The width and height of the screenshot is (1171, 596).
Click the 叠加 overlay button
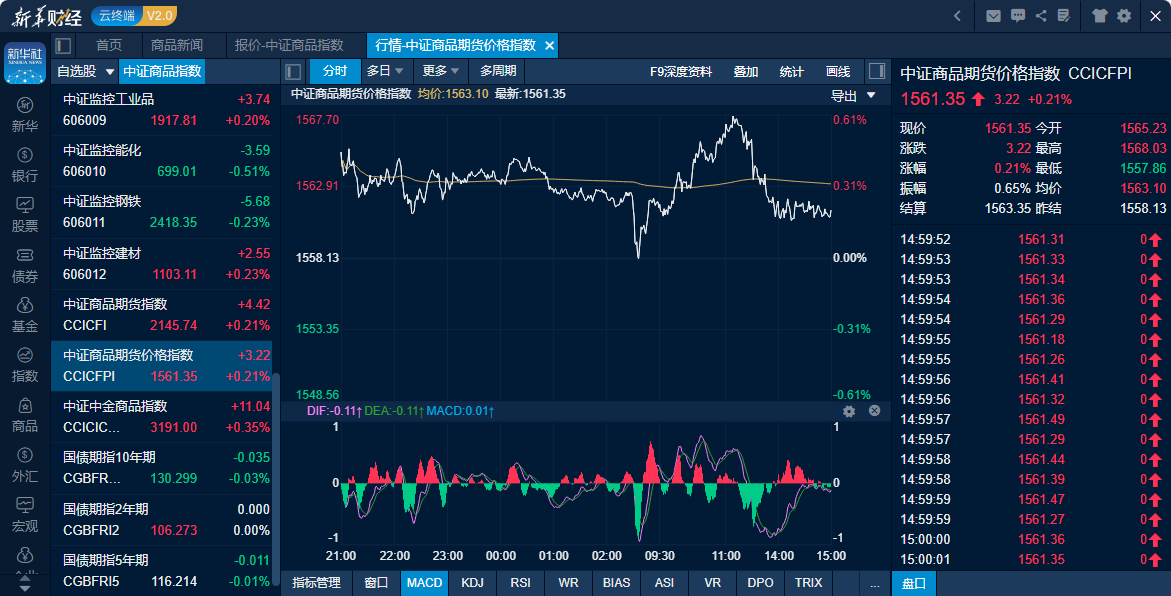(x=745, y=72)
